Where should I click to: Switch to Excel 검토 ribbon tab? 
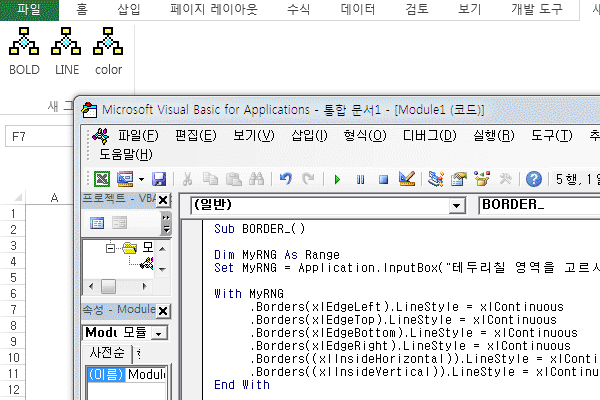pos(417,10)
